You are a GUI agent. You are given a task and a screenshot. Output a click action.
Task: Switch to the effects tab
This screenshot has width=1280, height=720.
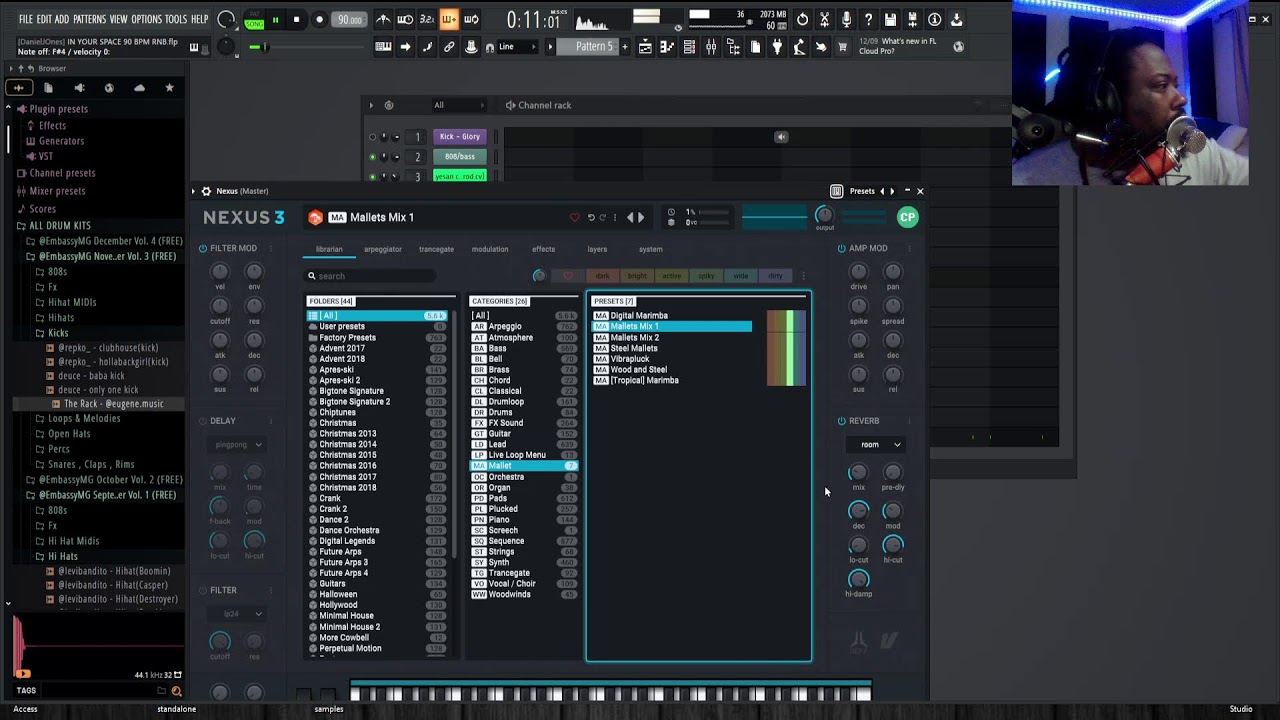(x=543, y=249)
